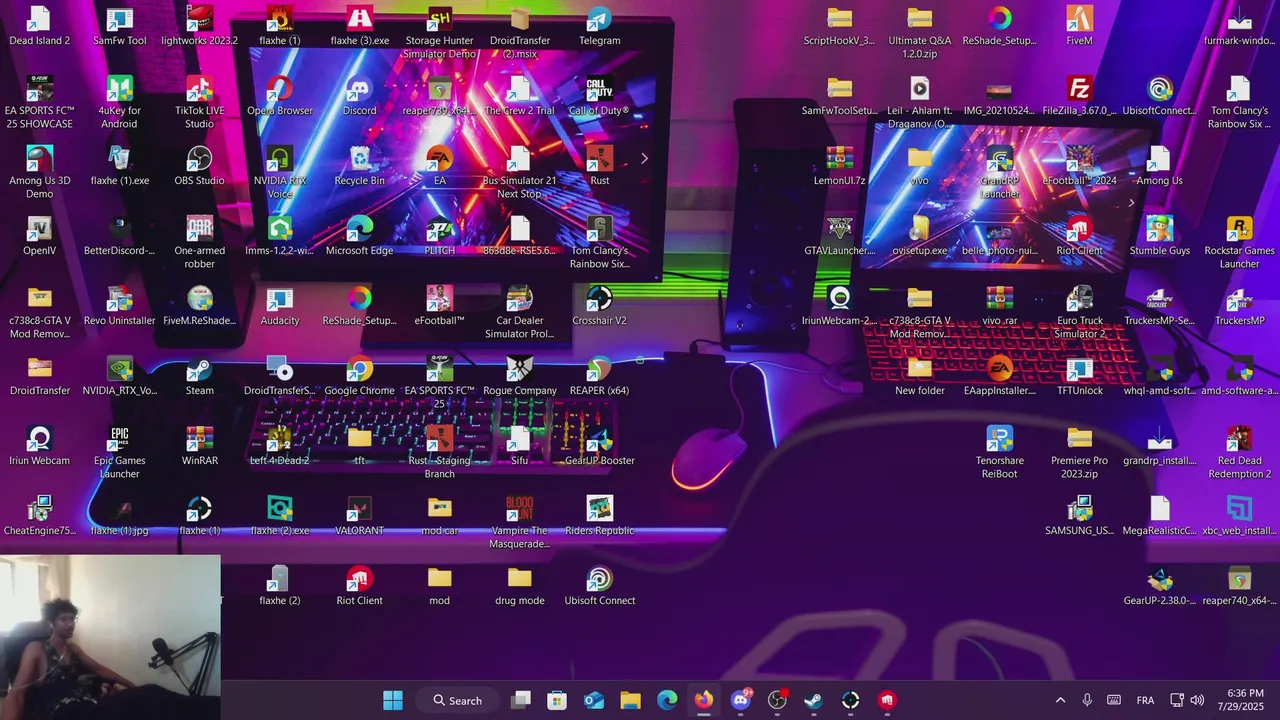Image resolution: width=1280 pixels, height=720 pixels.
Task: Click the REAPER (x64) desktop icon
Action: click(x=599, y=377)
